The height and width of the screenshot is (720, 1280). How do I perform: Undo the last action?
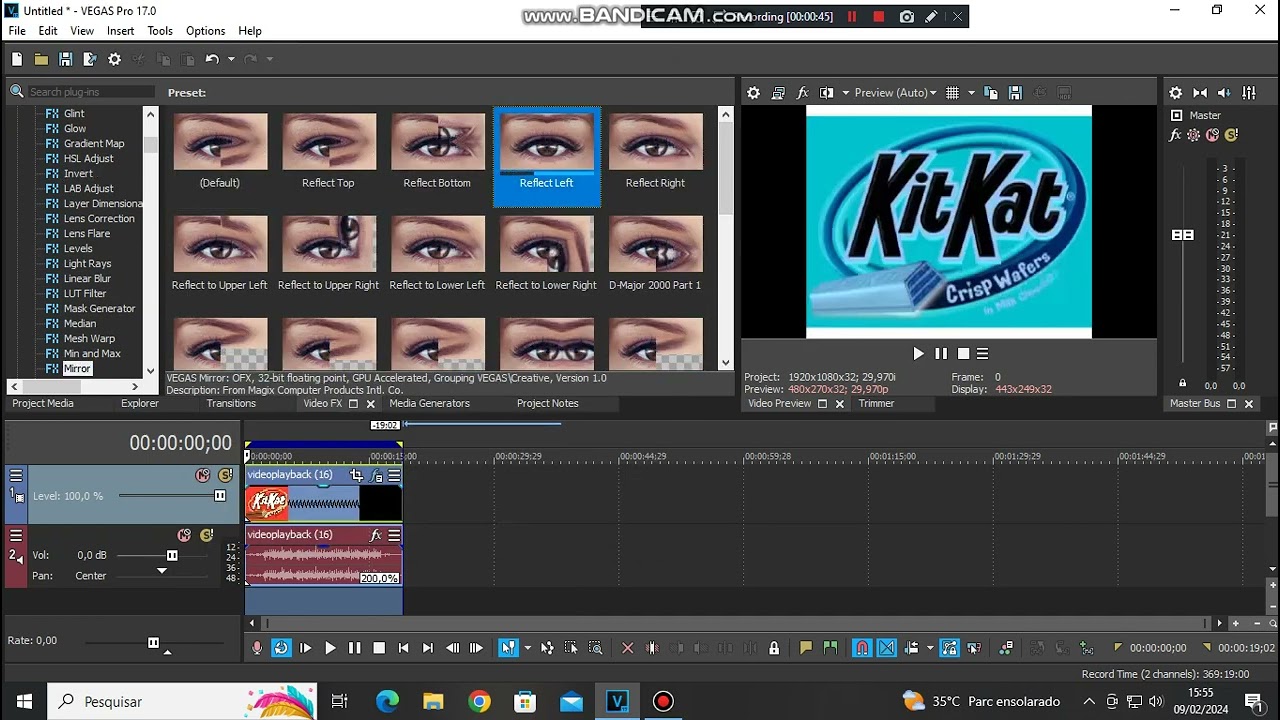(212, 60)
